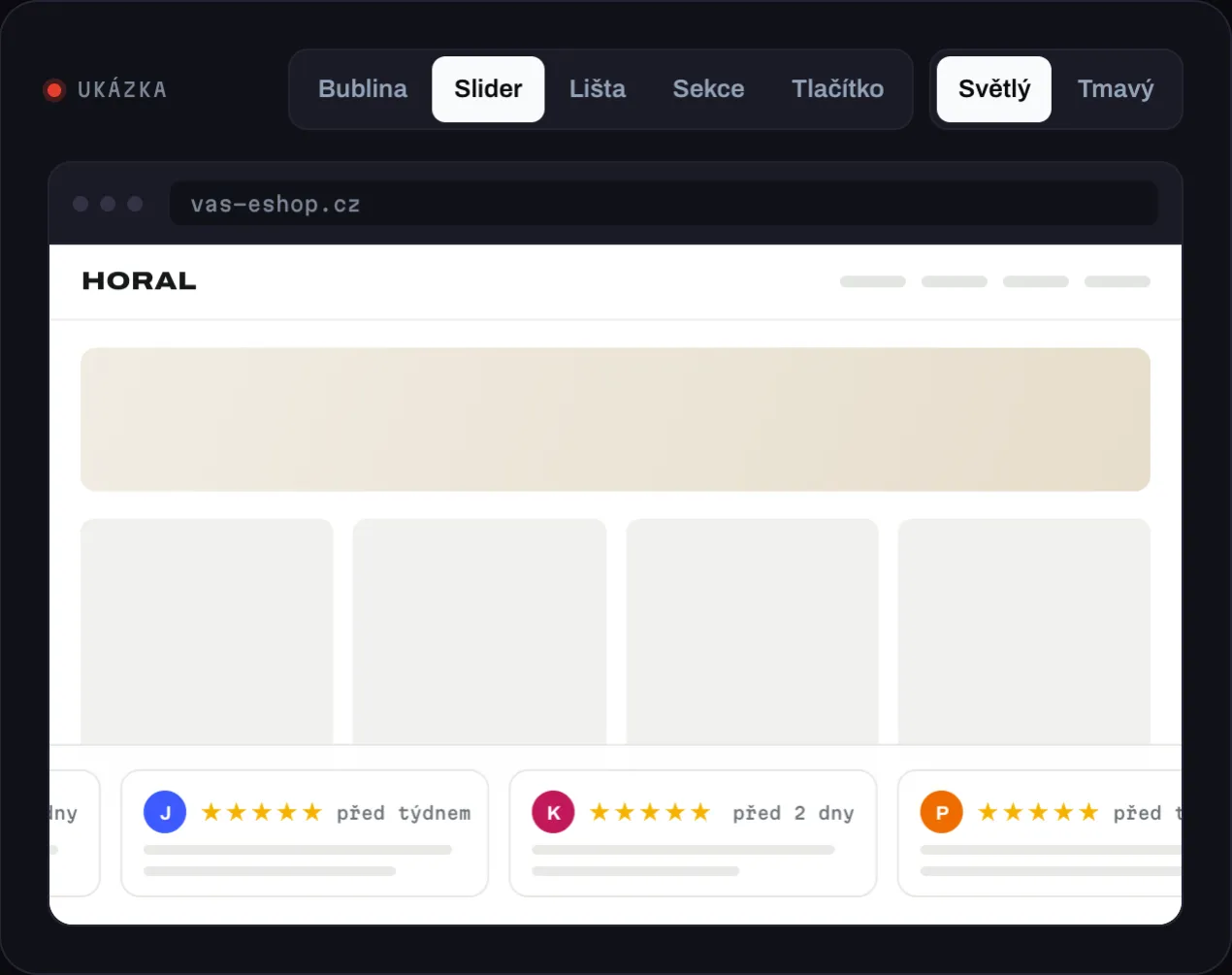
Task: Select the Bublina tab
Action: [x=363, y=89]
